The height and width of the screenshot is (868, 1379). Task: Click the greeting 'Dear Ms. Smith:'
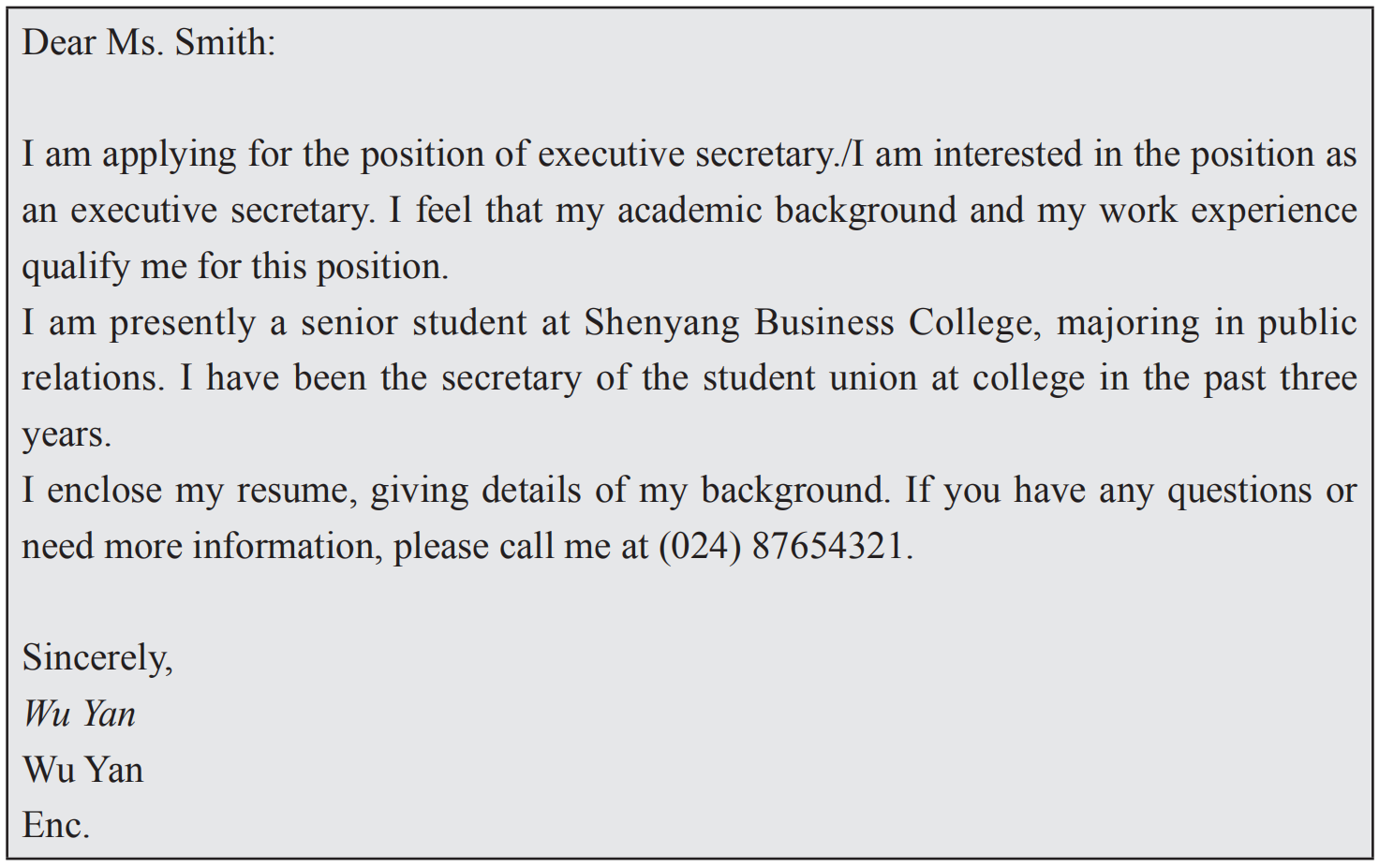149,43
